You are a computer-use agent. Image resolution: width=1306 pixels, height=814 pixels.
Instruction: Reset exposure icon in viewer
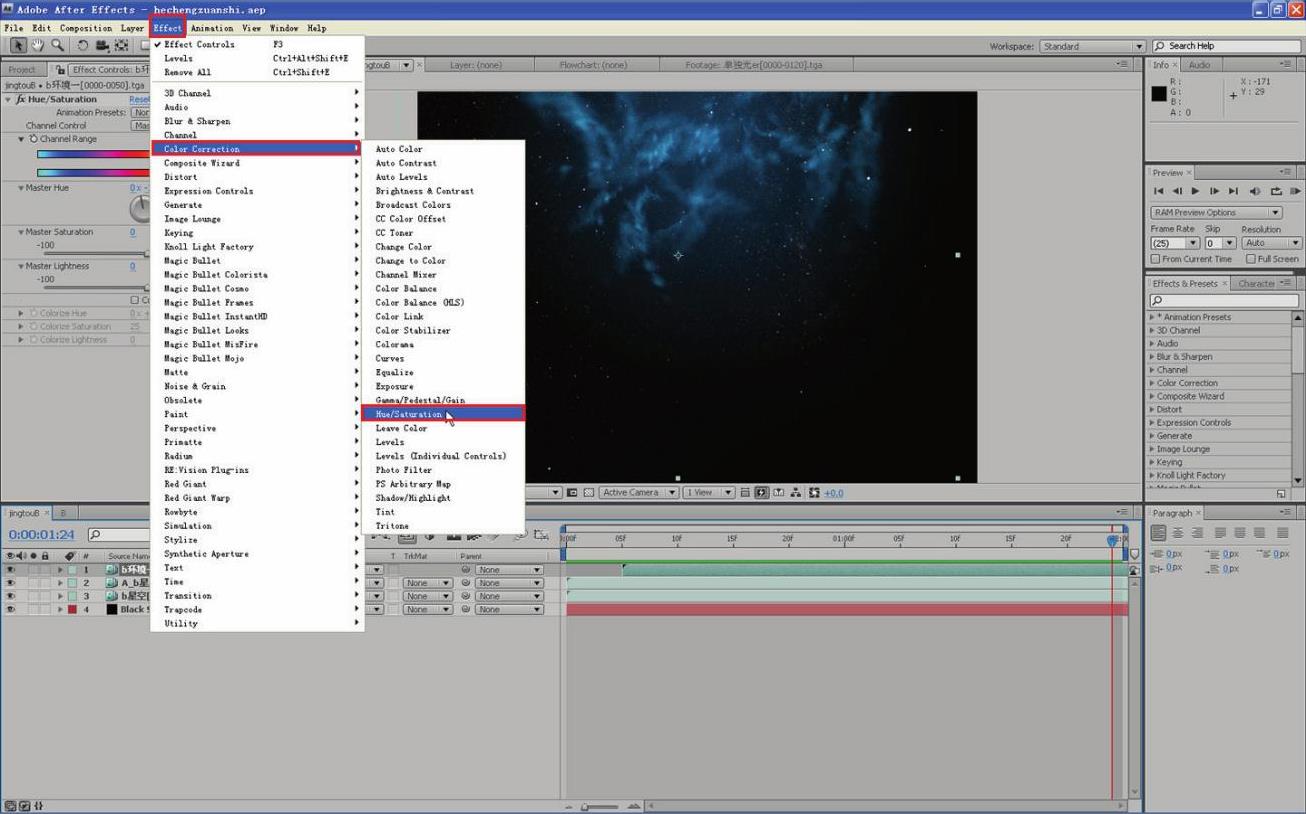(x=813, y=493)
